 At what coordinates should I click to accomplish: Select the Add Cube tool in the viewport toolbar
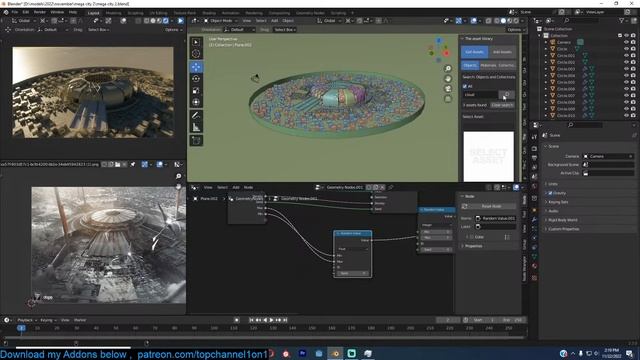click(x=196, y=141)
